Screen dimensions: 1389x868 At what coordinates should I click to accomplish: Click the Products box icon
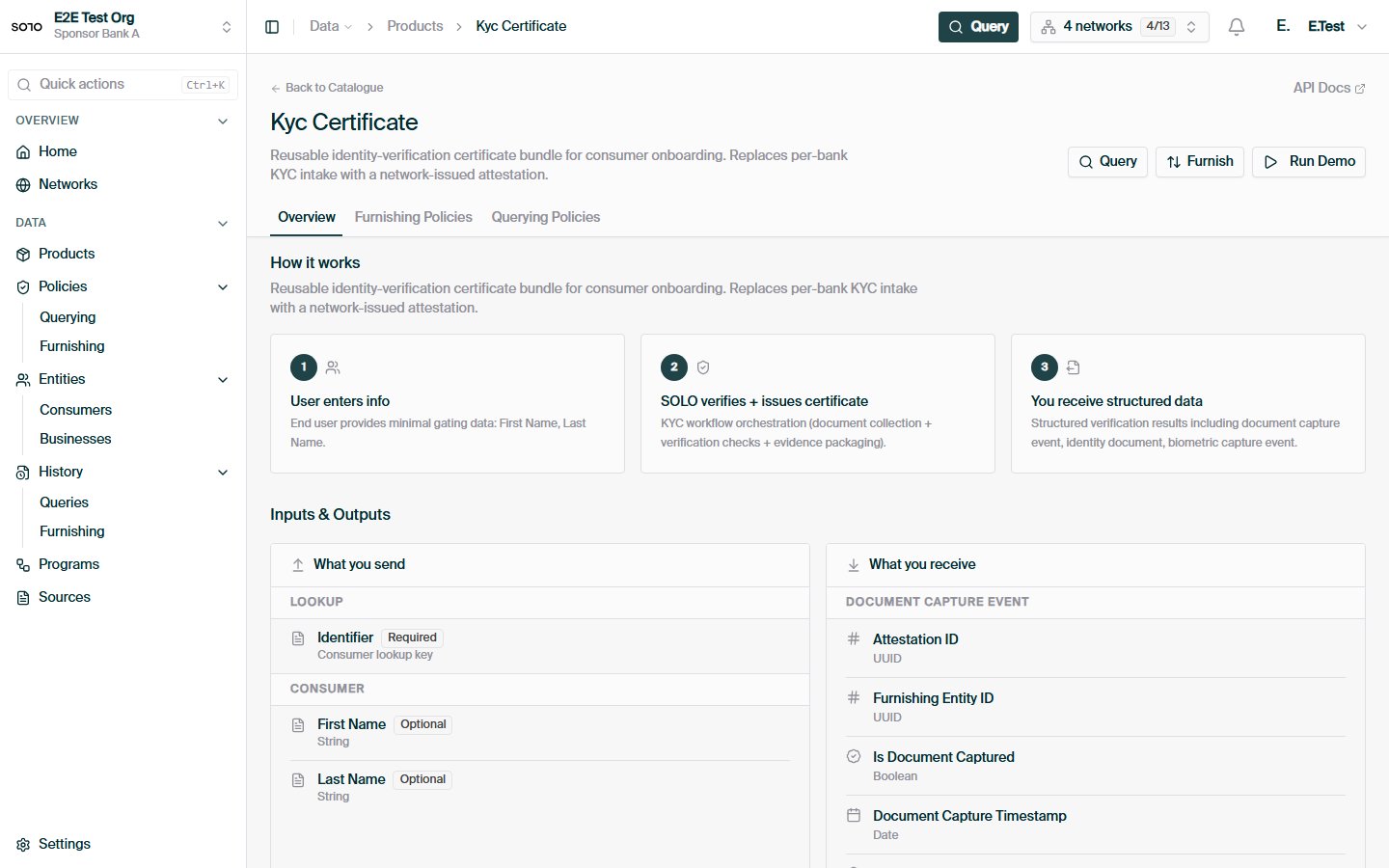click(23, 255)
